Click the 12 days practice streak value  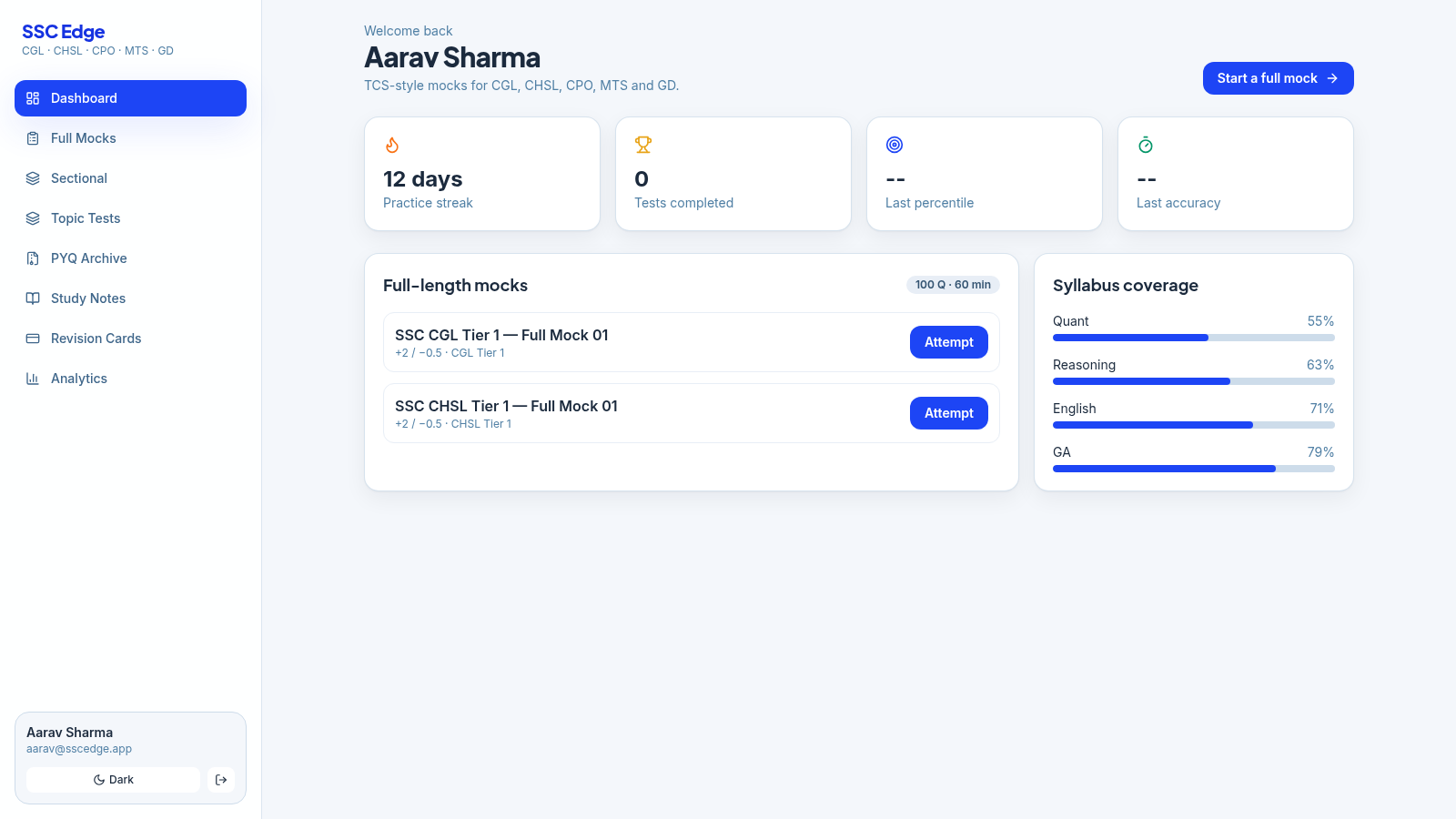pos(423,179)
